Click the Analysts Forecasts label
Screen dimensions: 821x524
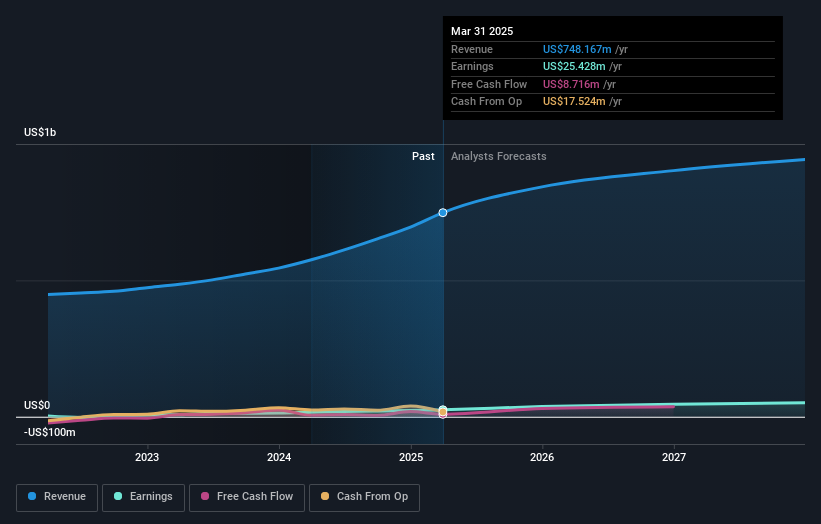[x=498, y=156]
